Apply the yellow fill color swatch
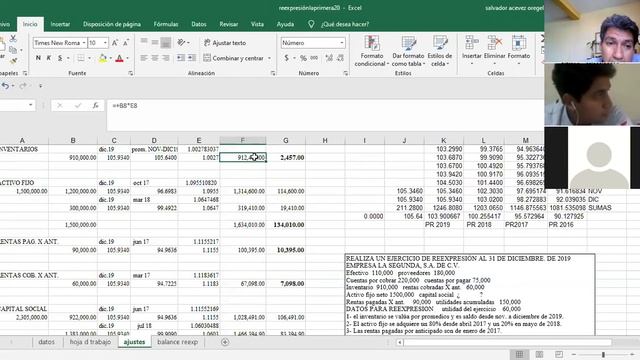The height and width of the screenshot is (360, 640). point(103,58)
